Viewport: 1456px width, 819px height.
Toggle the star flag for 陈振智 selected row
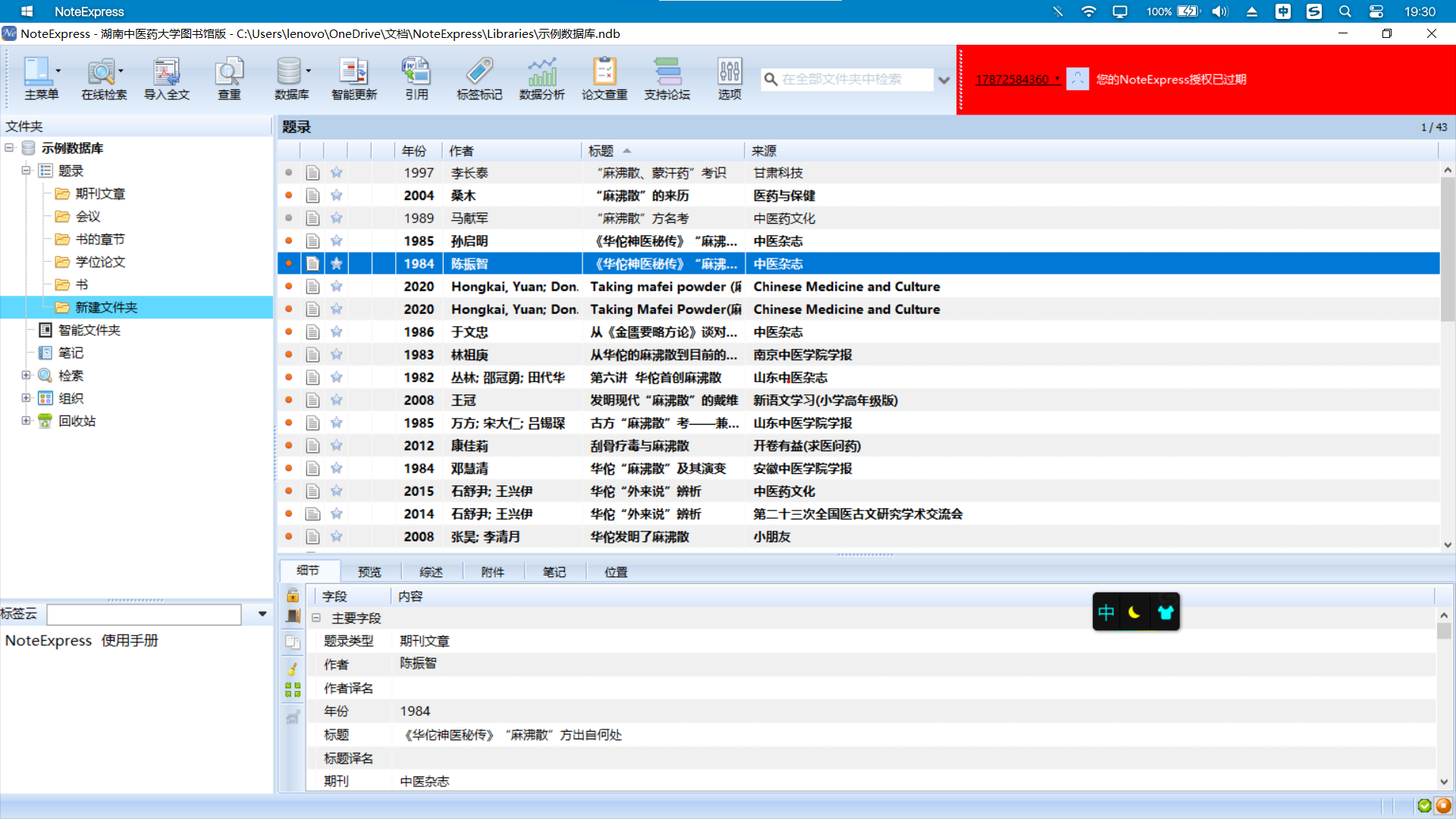click(337, 264)
